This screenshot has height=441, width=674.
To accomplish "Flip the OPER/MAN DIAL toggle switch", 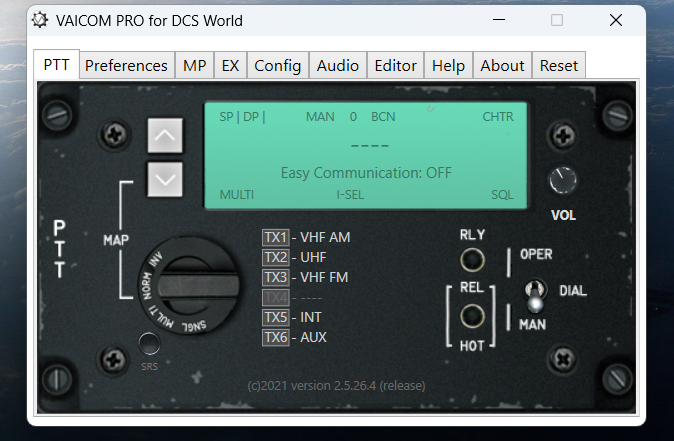I will pos(535,296).
